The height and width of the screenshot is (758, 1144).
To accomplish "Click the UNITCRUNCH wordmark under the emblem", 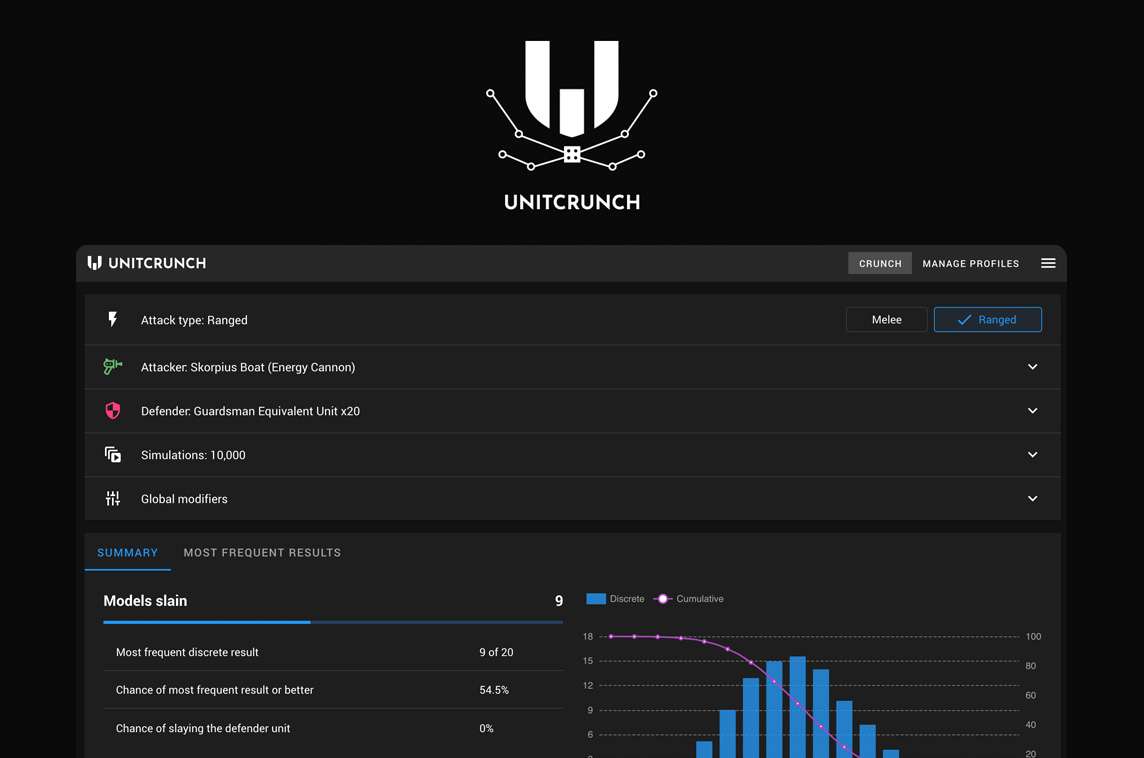I will coord(572,202).
